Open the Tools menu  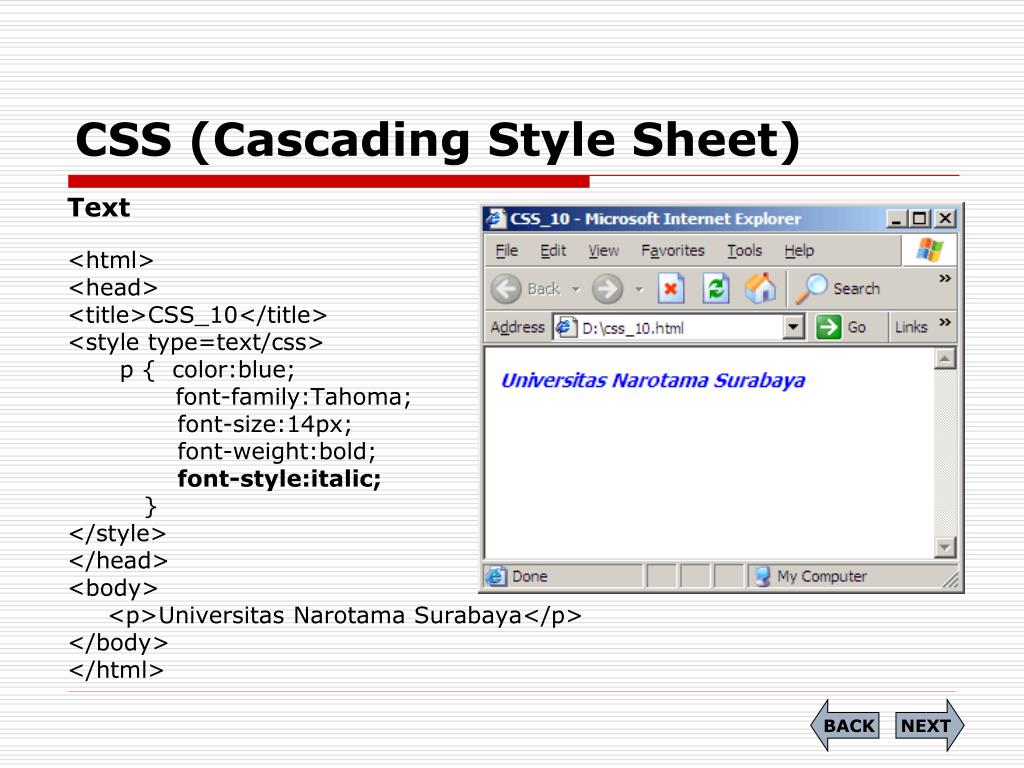[744, 251]
